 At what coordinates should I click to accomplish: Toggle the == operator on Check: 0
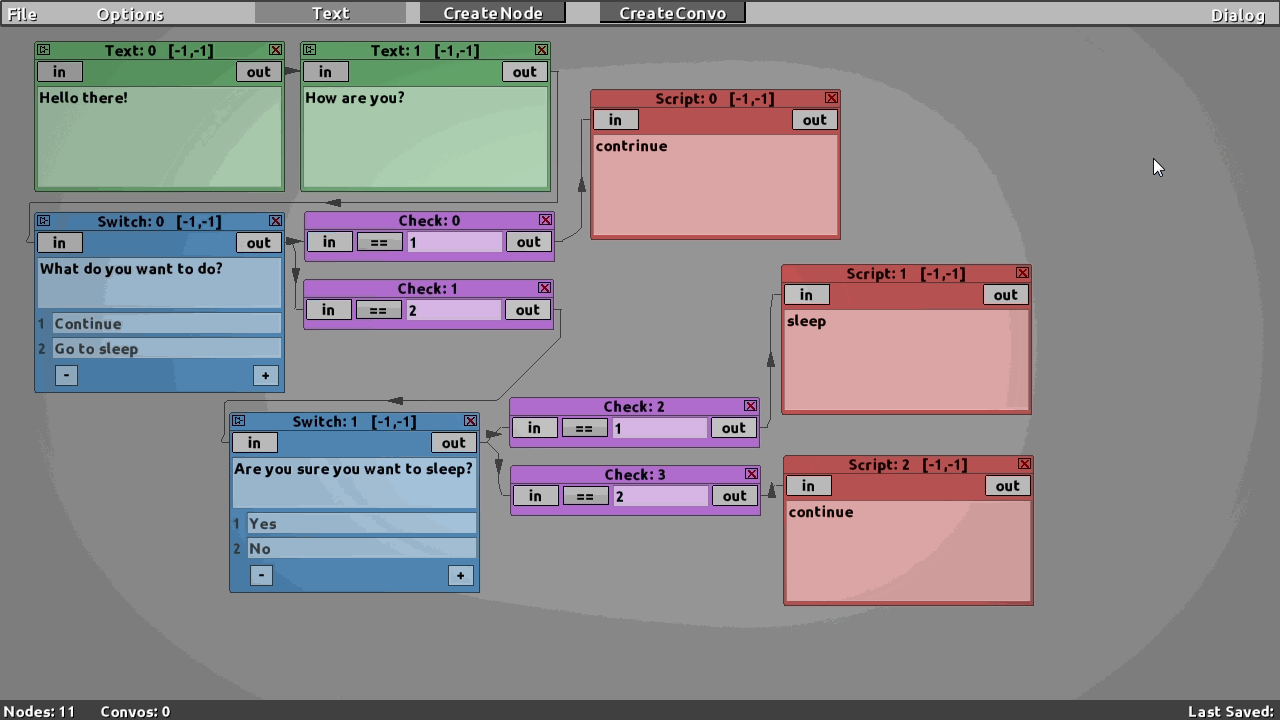click(379, 241)
